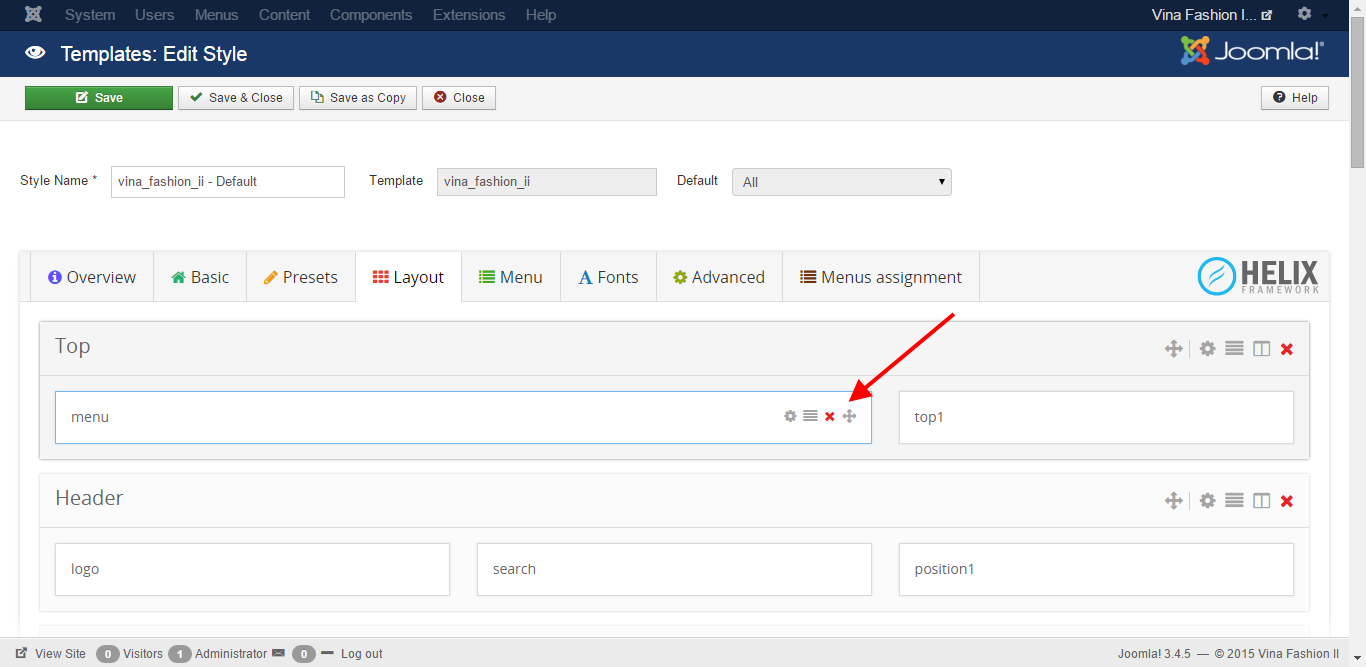Screen dimensions: 1366x667
Task: Switch to the Presets tab
Action: (x=300, y=277)
